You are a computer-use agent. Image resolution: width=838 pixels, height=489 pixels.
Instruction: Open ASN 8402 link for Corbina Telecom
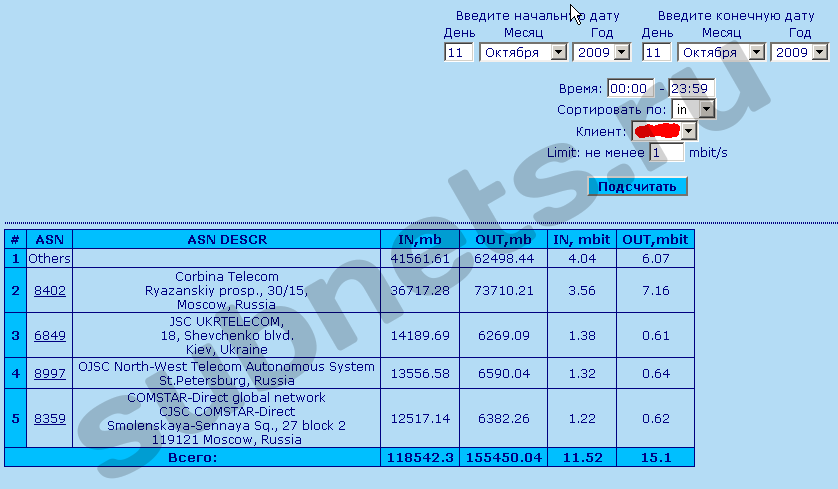49,290
